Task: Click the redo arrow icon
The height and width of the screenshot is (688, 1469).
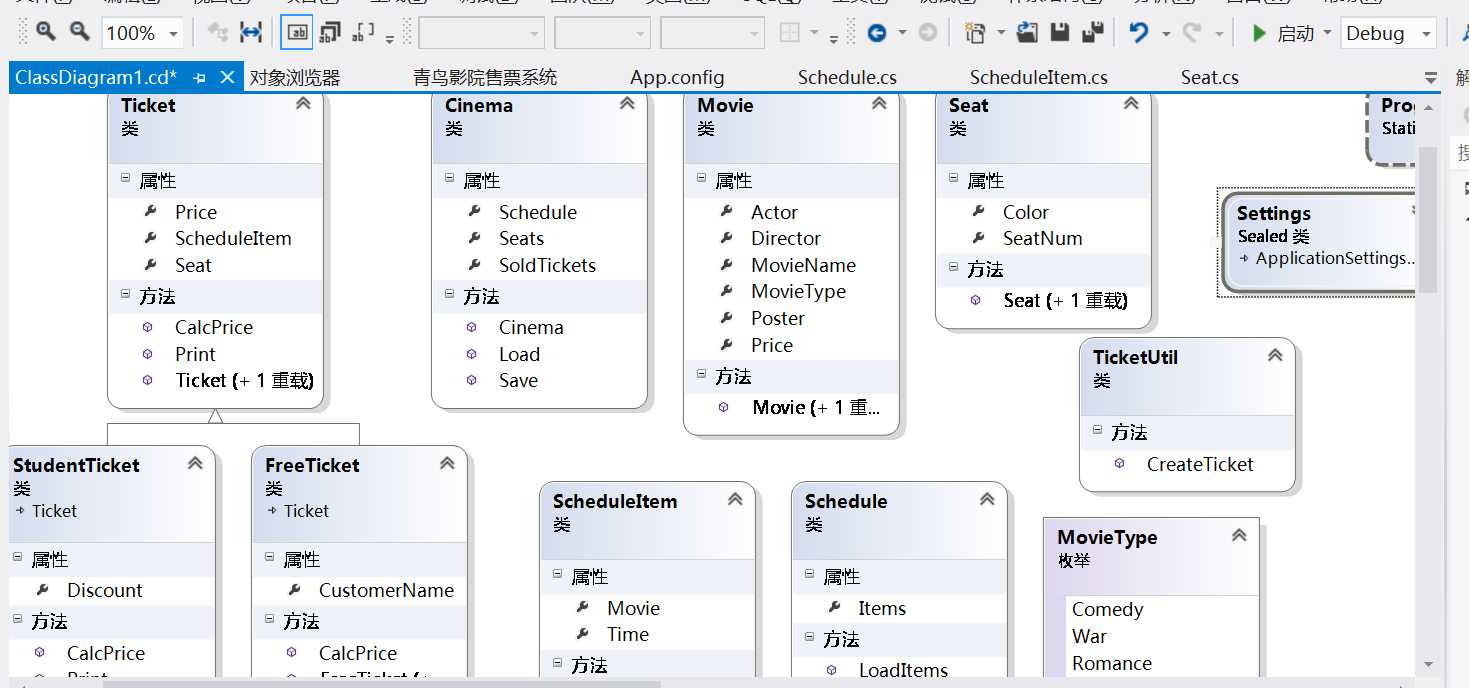Action: [x=1192, y=33]
